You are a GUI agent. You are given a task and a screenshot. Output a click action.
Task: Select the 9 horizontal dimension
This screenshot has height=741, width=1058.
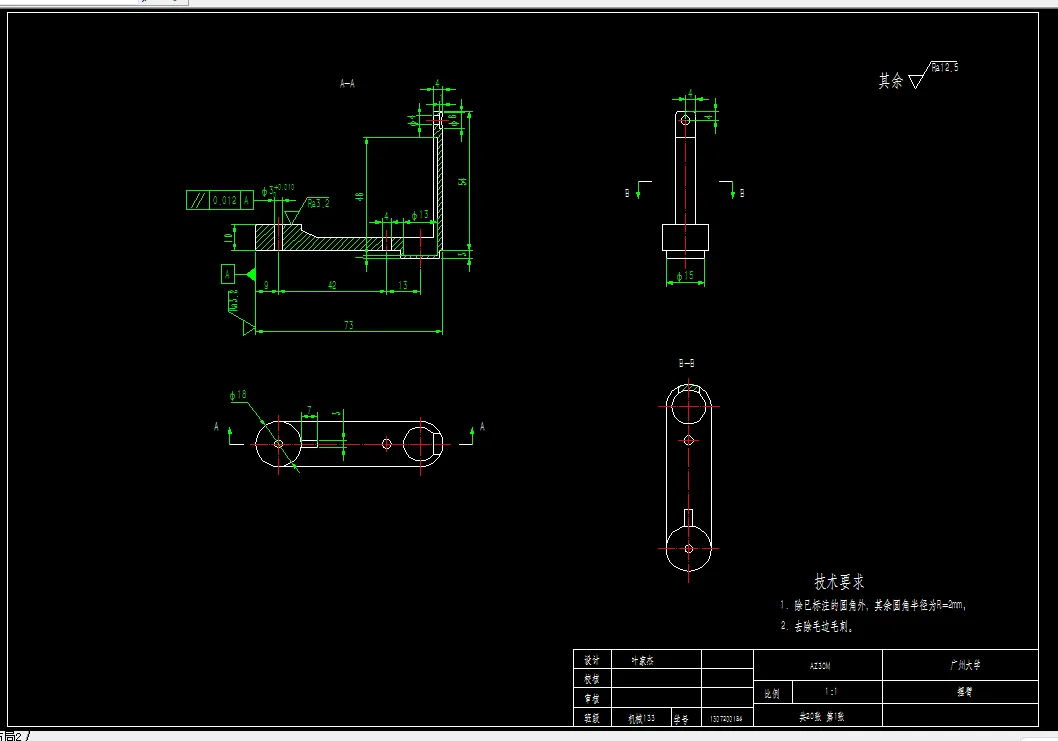[x=267, y=285]
